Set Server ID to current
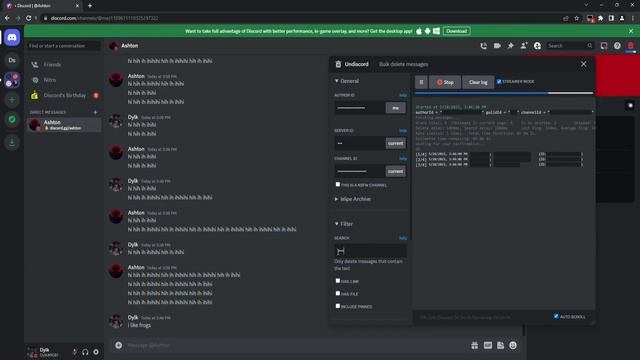 point(396,143)
